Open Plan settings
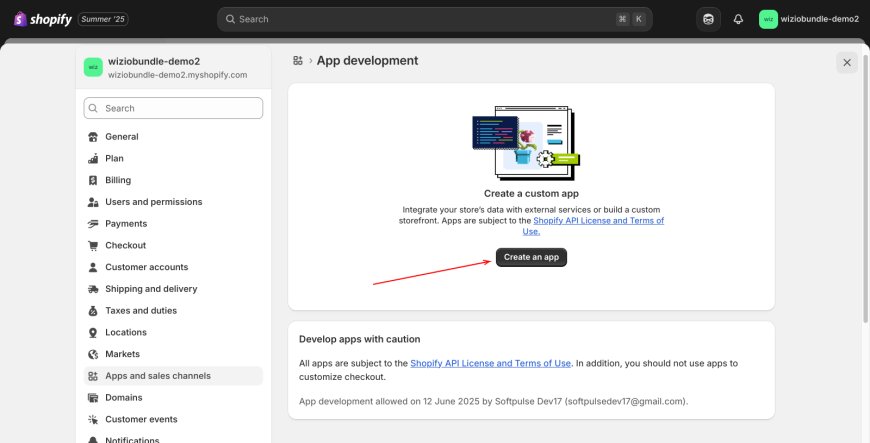 [x=173, y=158]
